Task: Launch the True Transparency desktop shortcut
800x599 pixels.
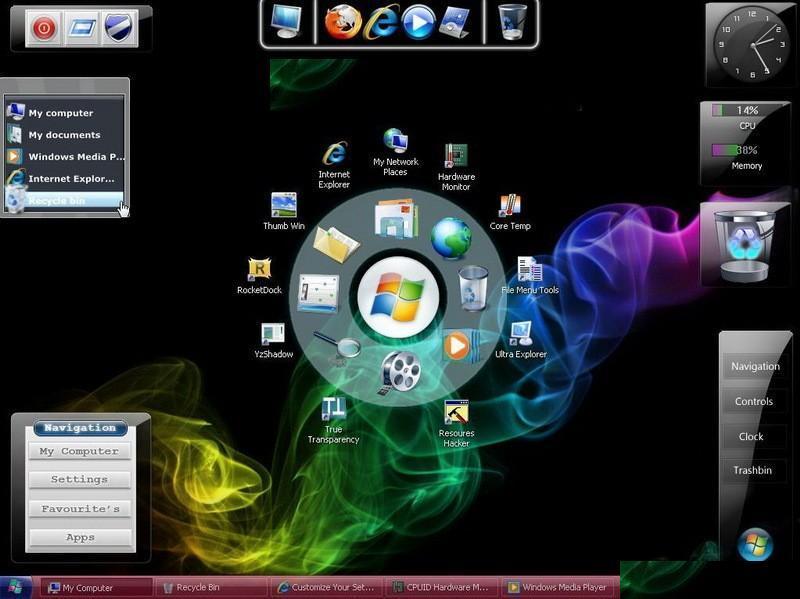Action: point(334,420)
